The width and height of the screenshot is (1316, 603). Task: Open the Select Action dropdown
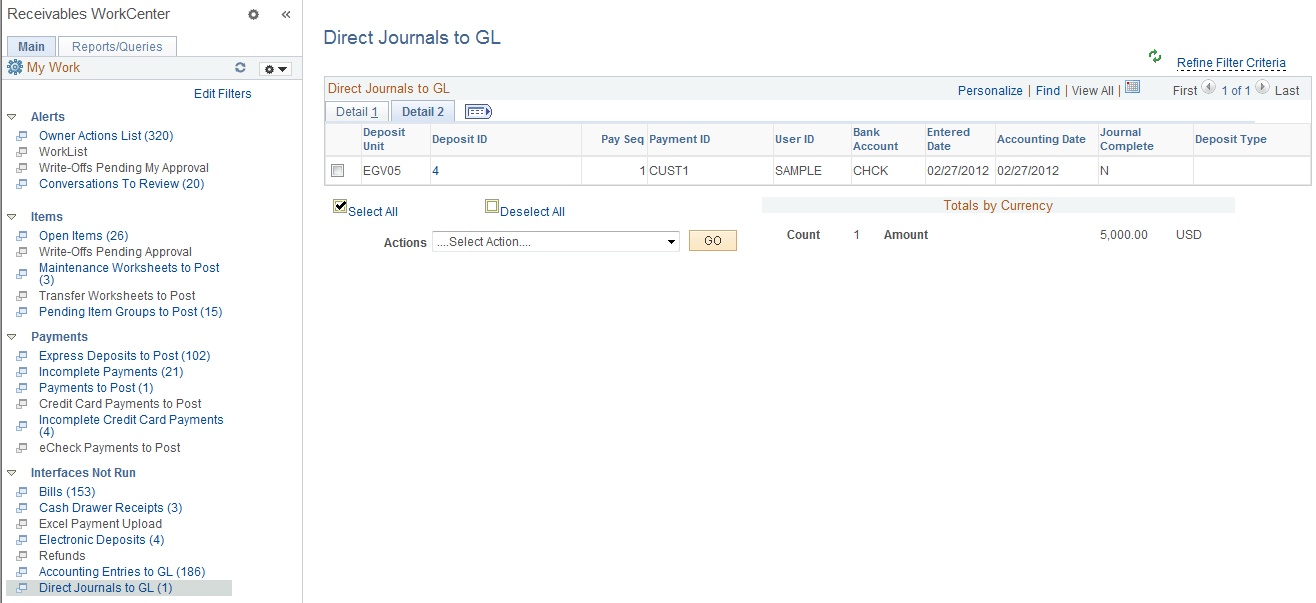point(555,241)
